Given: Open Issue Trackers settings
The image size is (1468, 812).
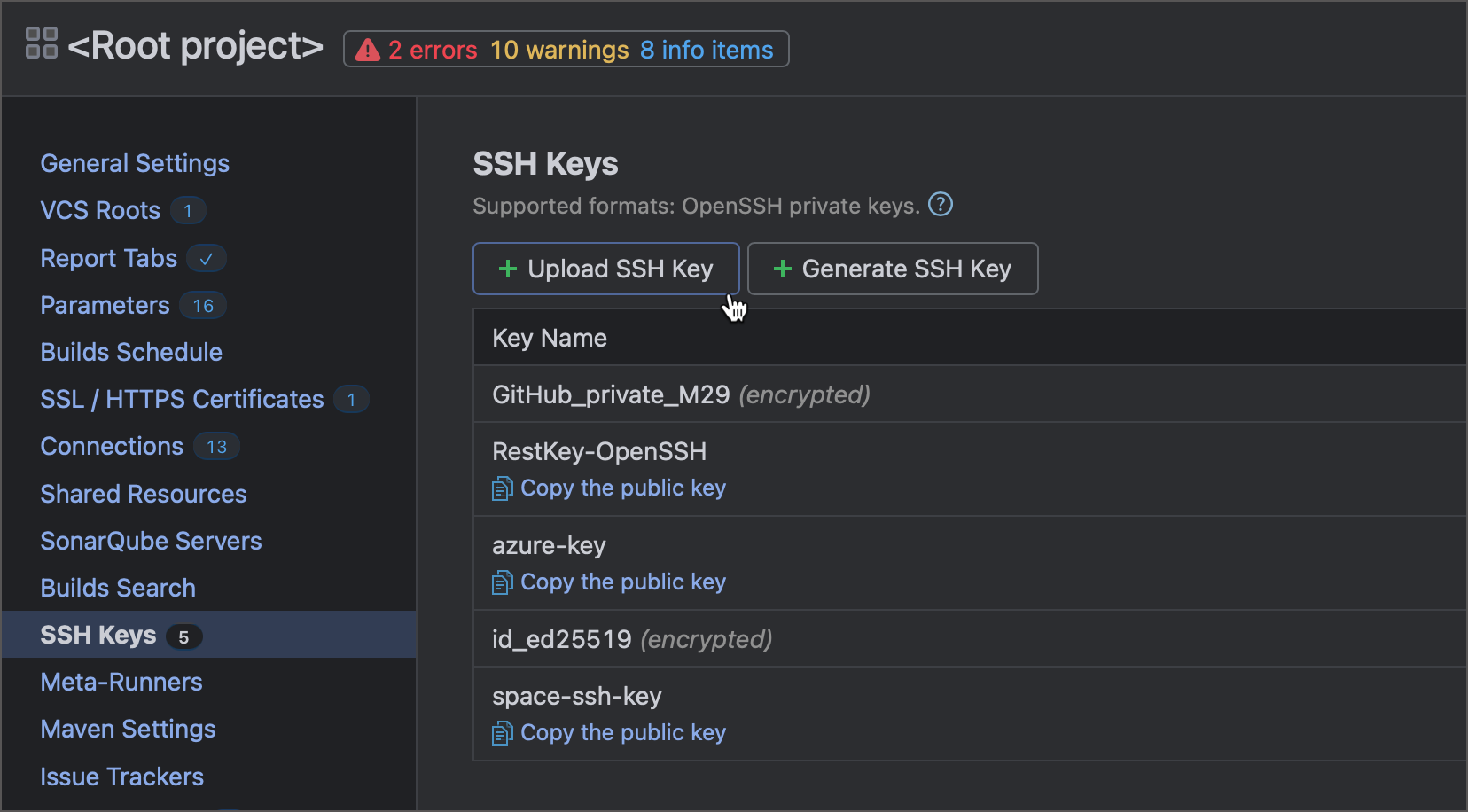Looking at the screenshot, I should tap(121, 777).
